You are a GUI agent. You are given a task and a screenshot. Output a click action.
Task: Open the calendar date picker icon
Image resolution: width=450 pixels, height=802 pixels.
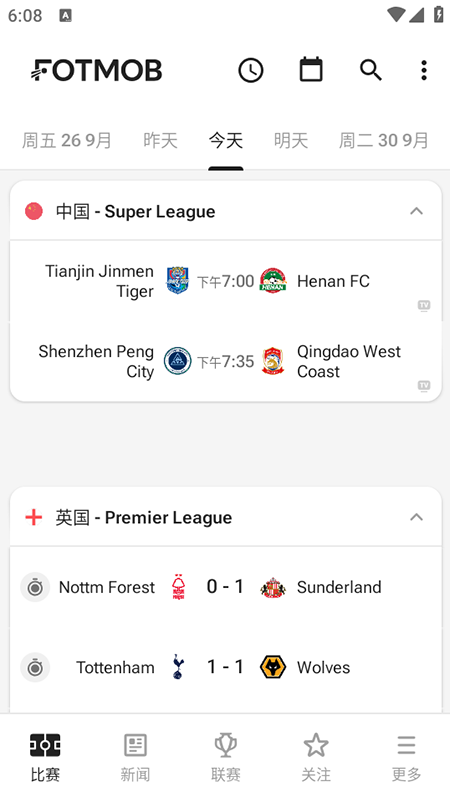[x=311, y=69]
